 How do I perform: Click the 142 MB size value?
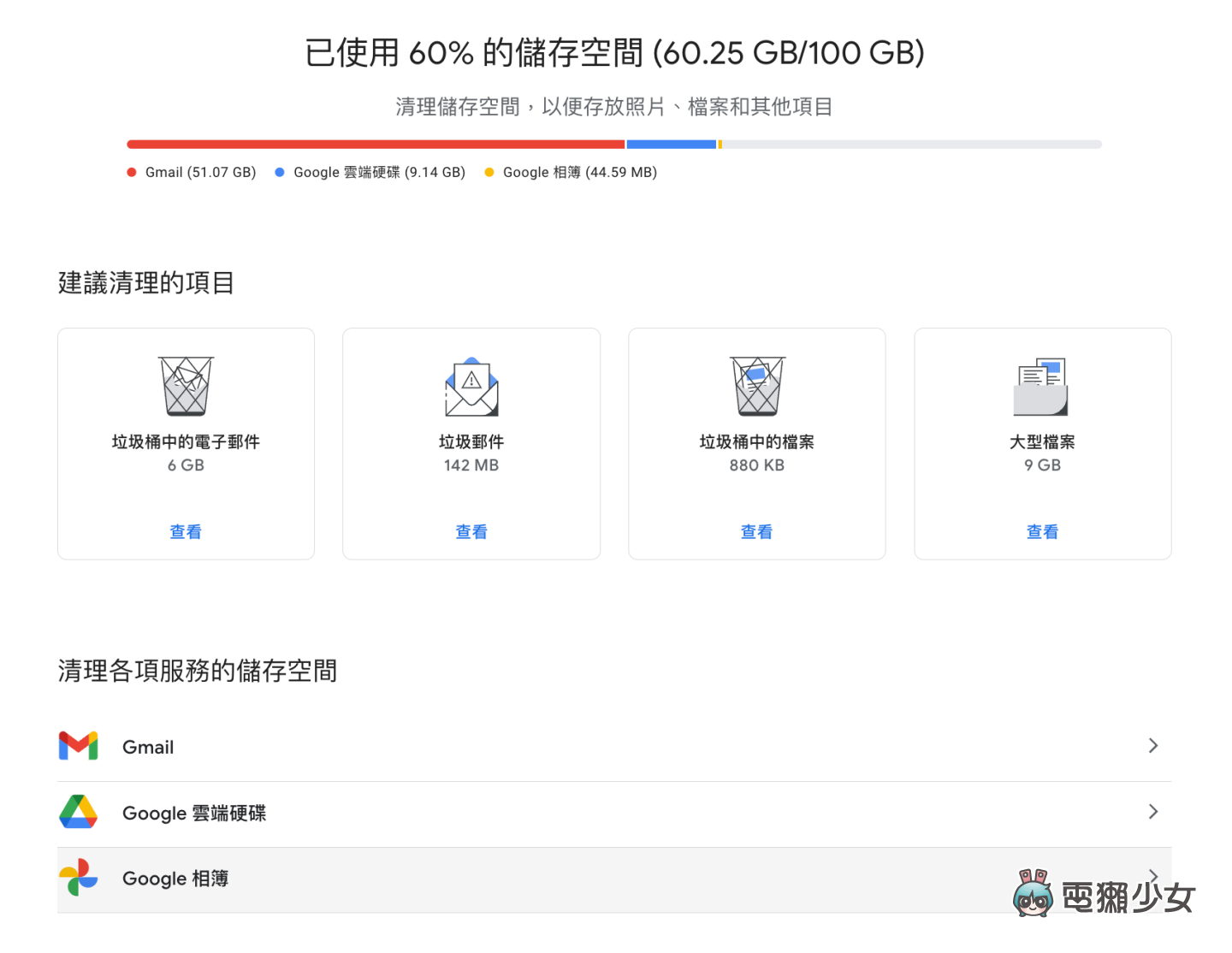471,465
